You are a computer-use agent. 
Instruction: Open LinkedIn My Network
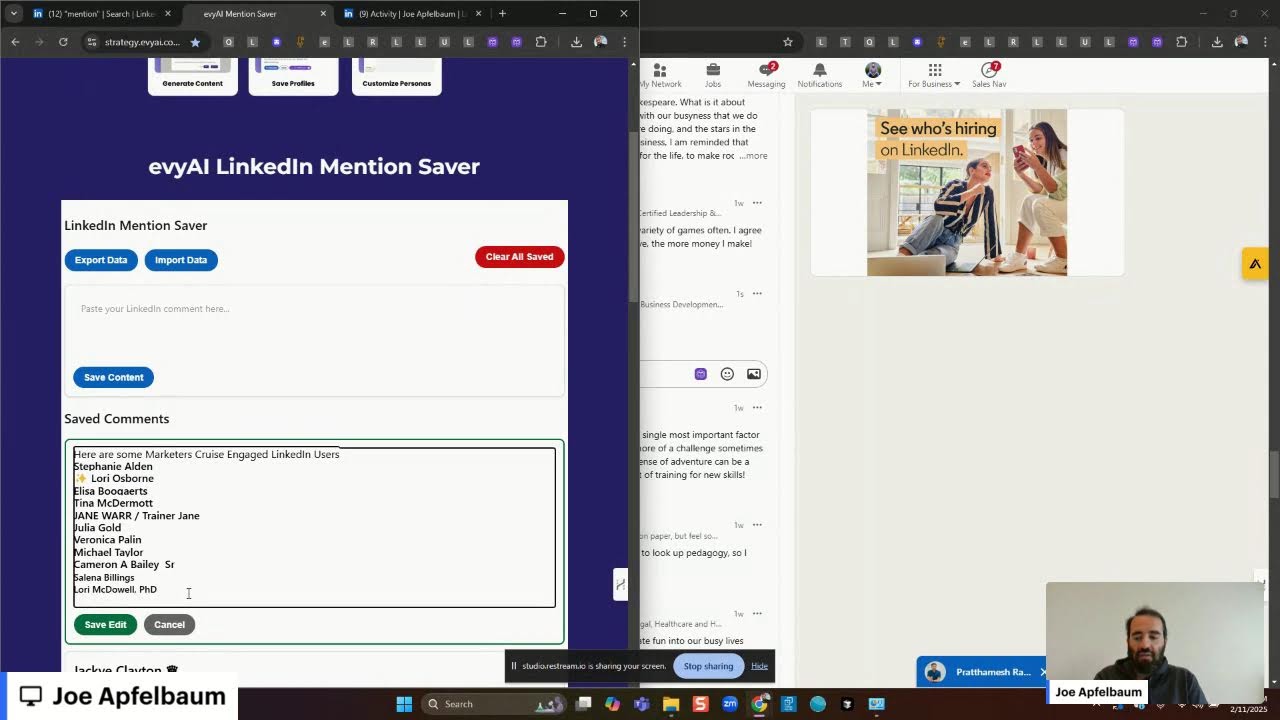click(660, 75)
